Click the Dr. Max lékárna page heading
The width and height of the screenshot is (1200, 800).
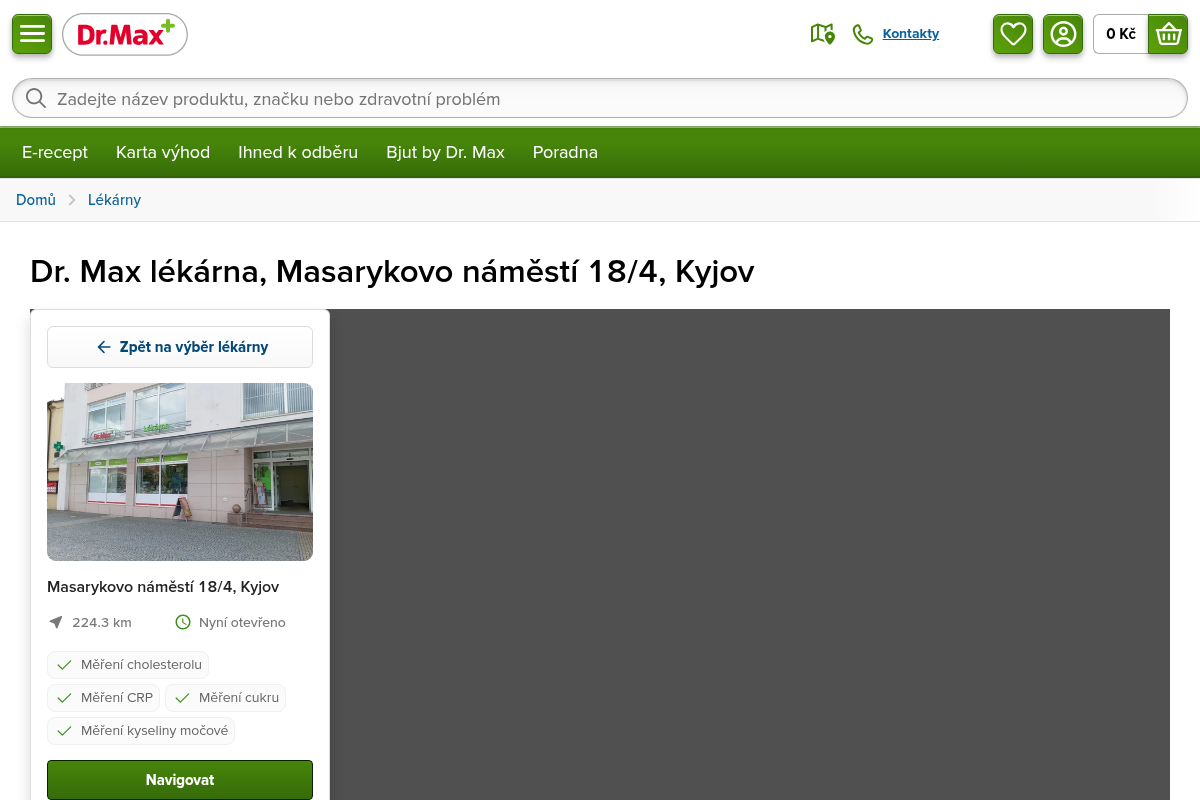(392, 271)
